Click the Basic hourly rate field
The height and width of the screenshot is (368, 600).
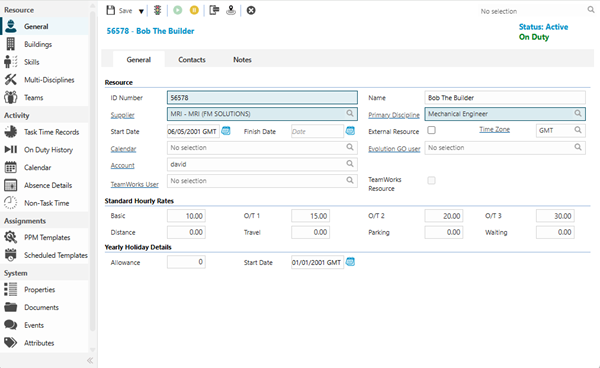(186, 216)
